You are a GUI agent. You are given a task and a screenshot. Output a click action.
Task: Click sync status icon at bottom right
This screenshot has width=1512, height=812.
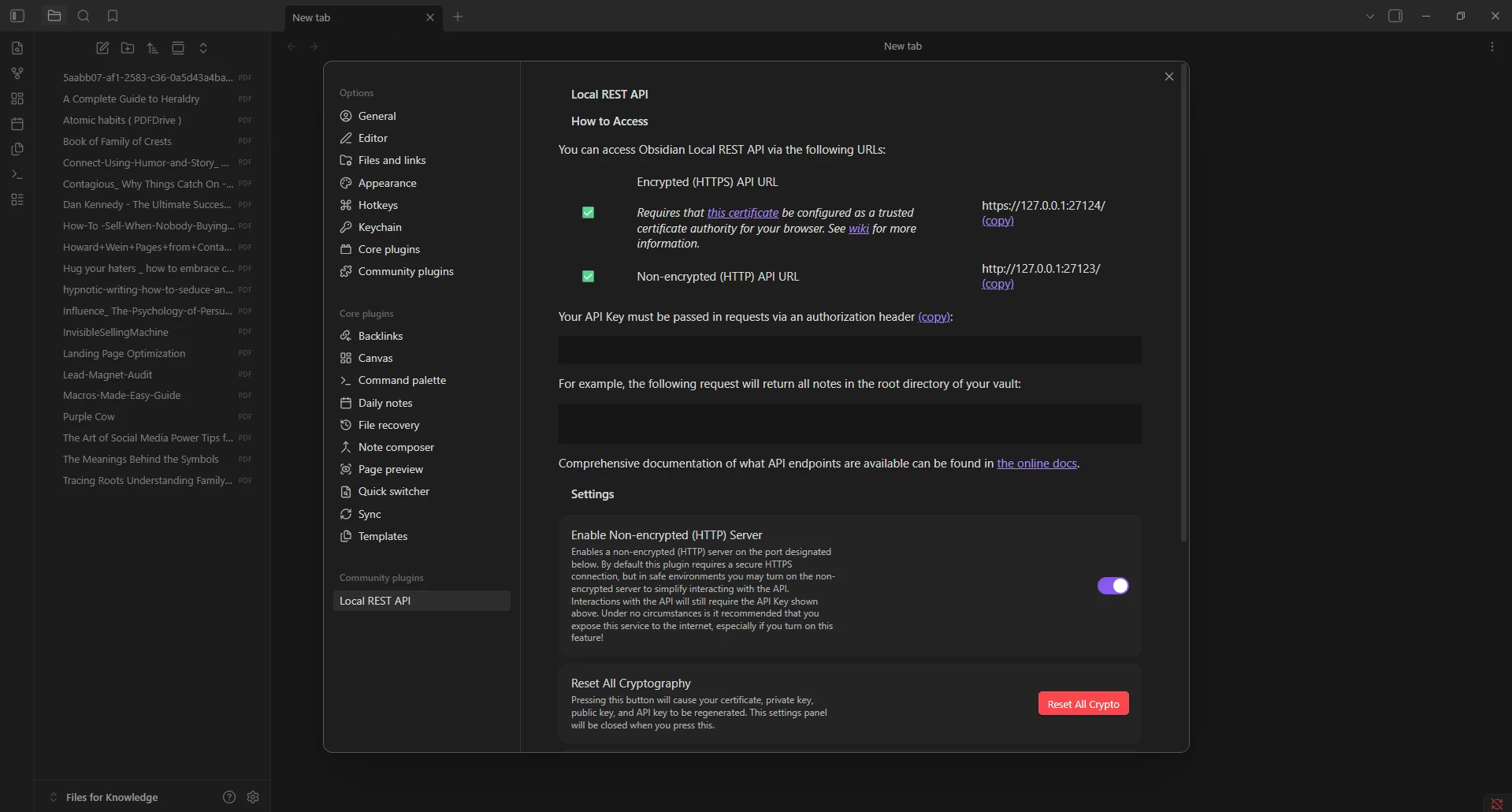(1496, 803)
